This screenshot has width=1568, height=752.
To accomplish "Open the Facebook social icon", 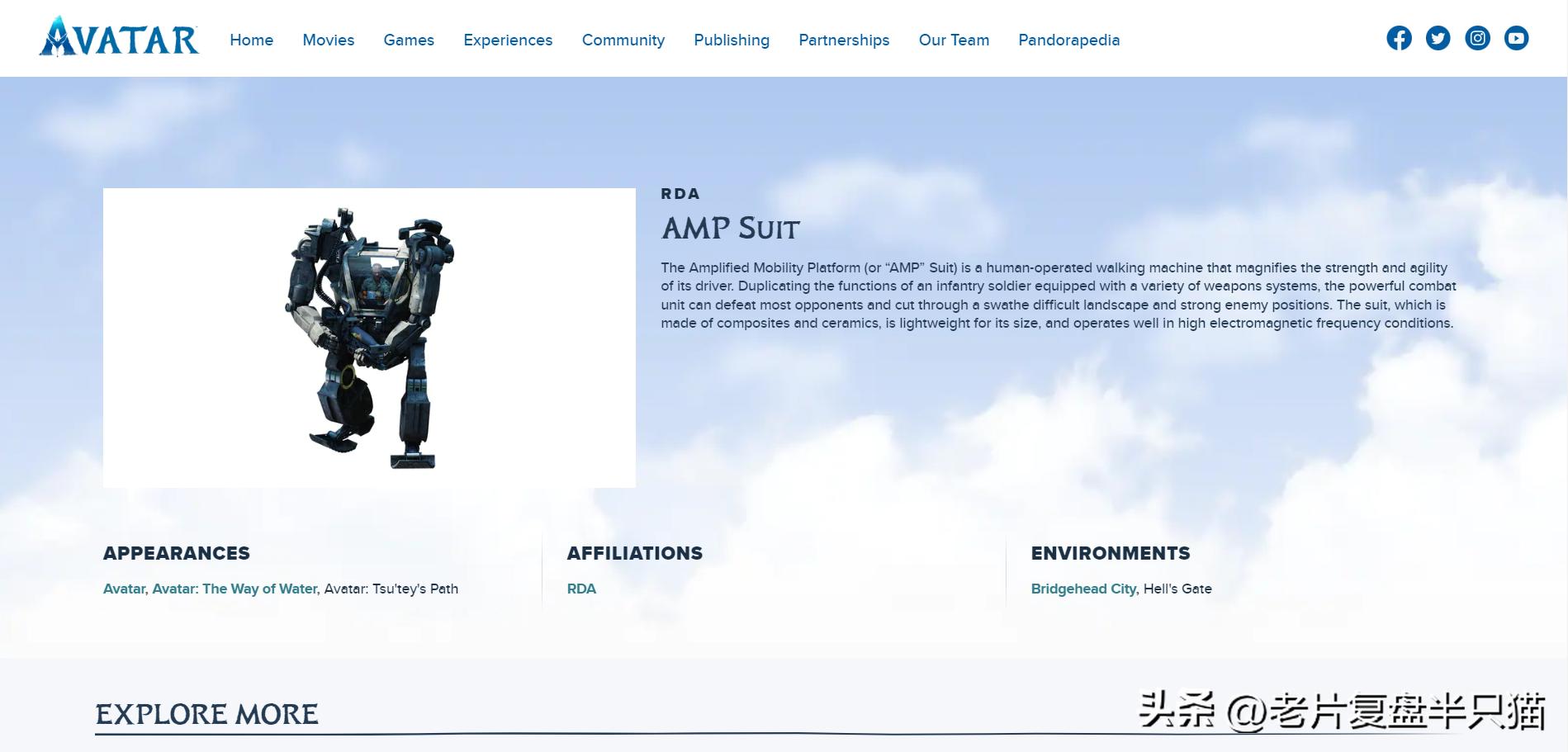I will tap(1399, 38).
